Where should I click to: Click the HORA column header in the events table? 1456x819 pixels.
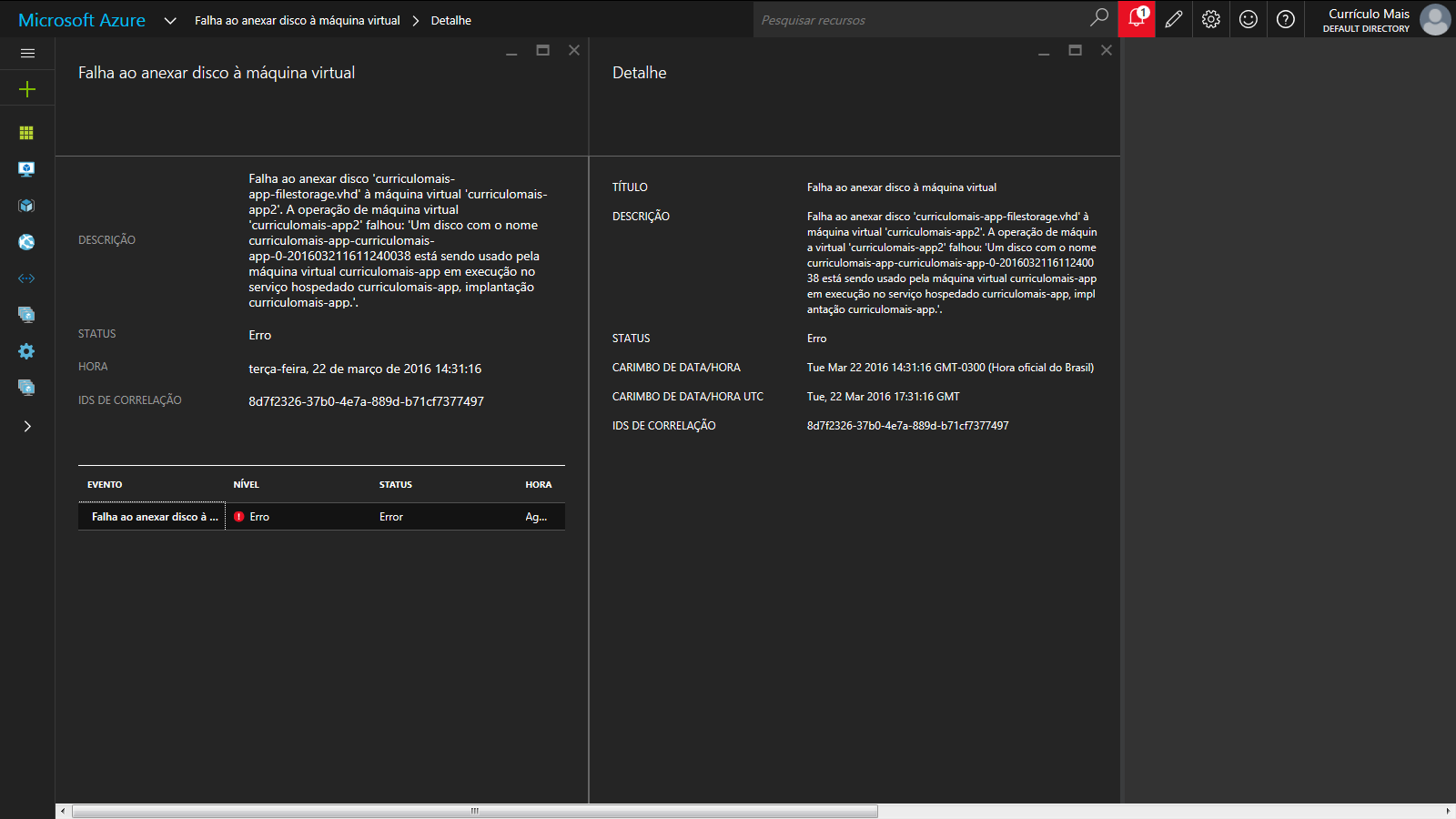click(539, 485)
